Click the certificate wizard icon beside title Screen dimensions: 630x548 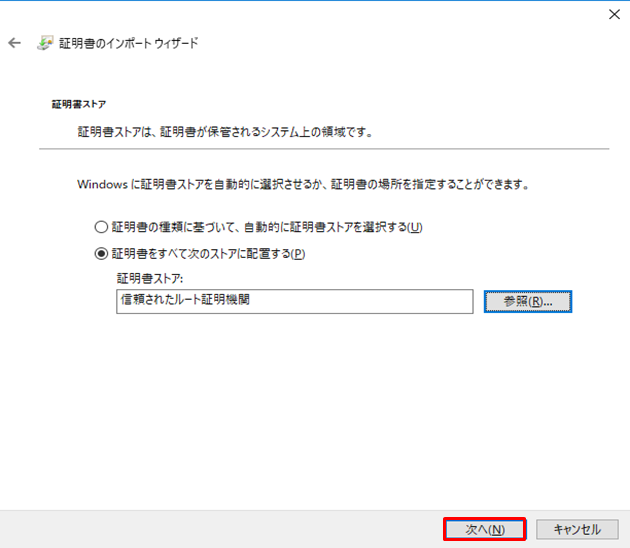point(45,43)
